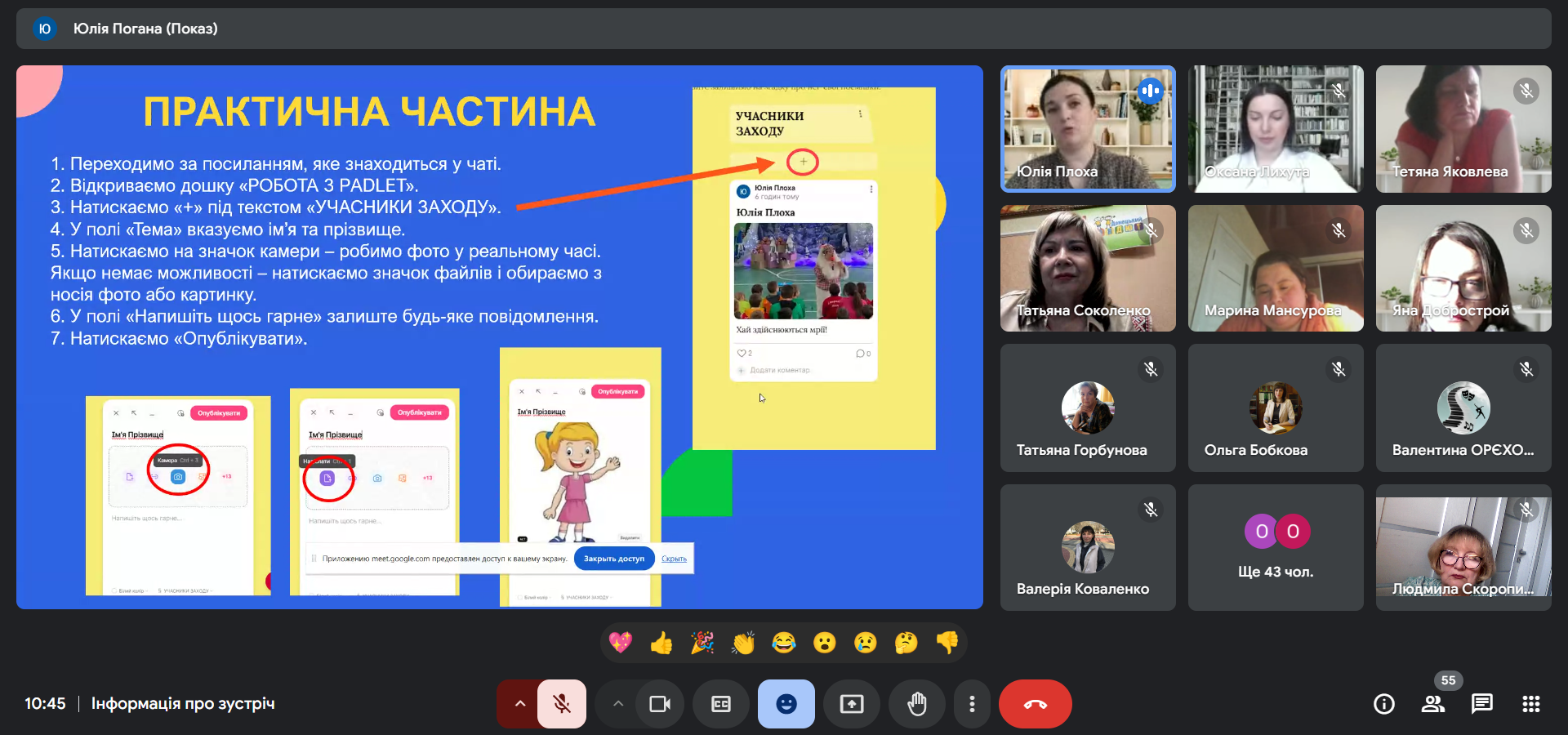
Task: Select Юлія Плоха video tile
Action: tap(1088, 129)
